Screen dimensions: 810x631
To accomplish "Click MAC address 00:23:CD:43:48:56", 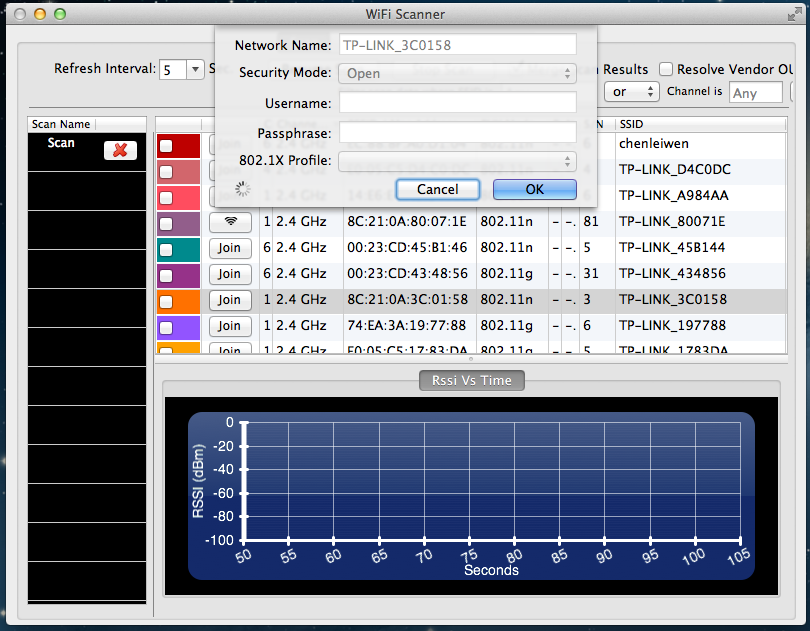I will click(x=407, y=273).
